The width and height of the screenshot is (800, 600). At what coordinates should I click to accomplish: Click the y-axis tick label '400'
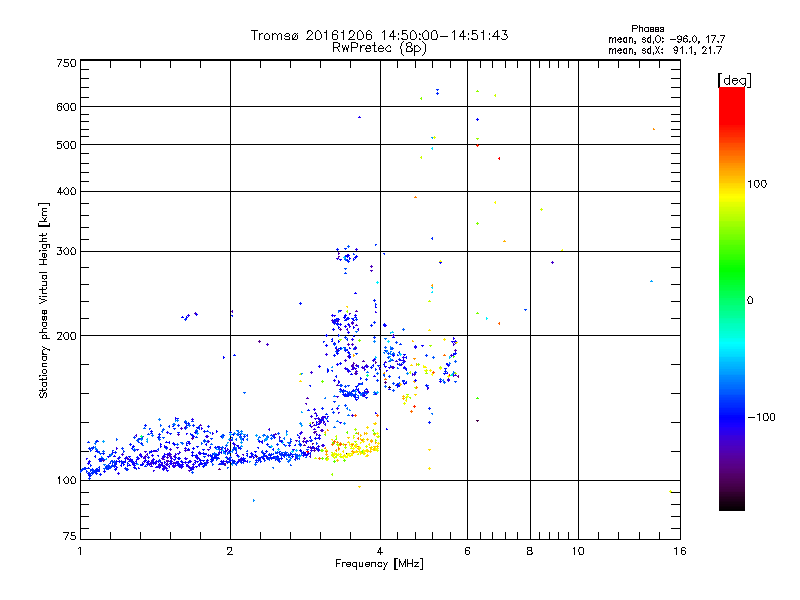67,191
